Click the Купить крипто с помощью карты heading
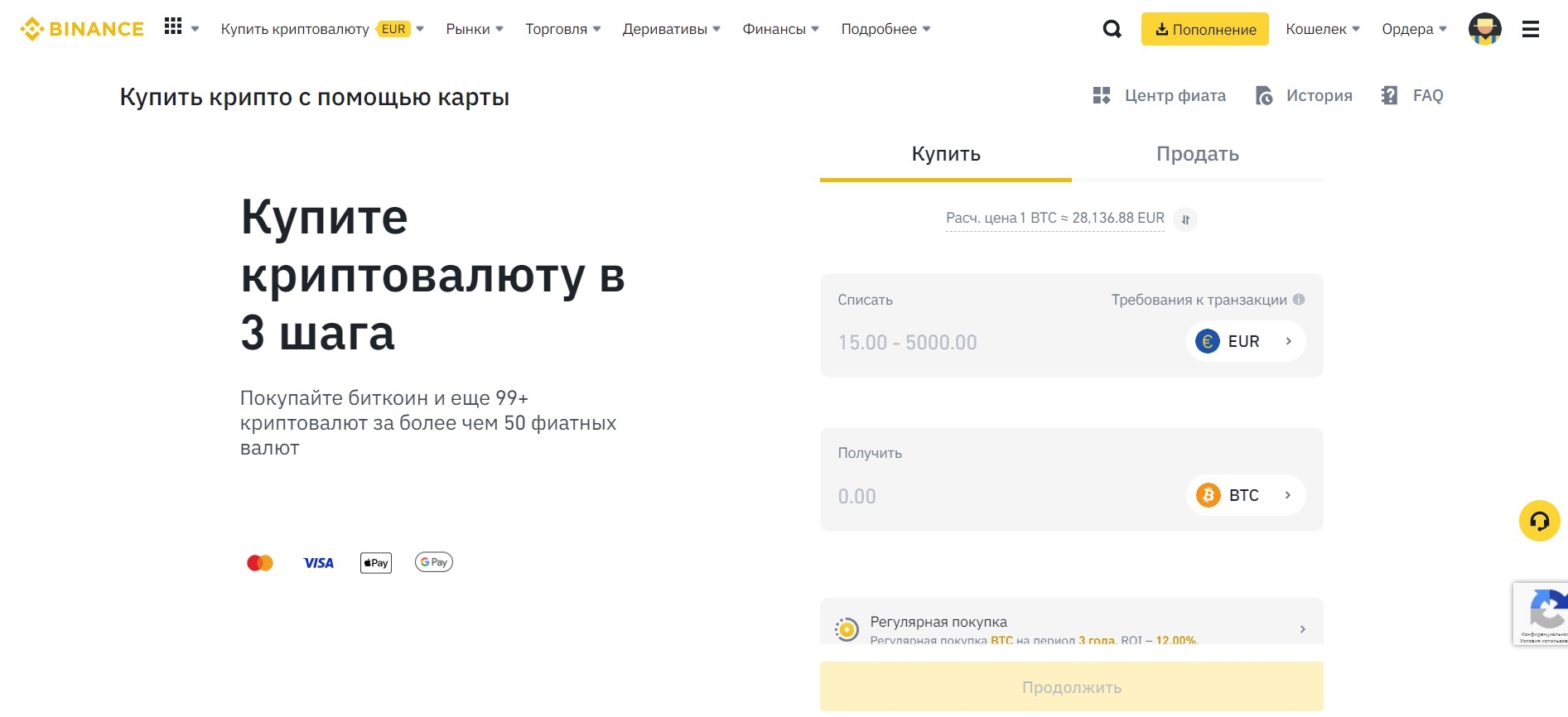The image size is (1568, 717). [315, 97]
